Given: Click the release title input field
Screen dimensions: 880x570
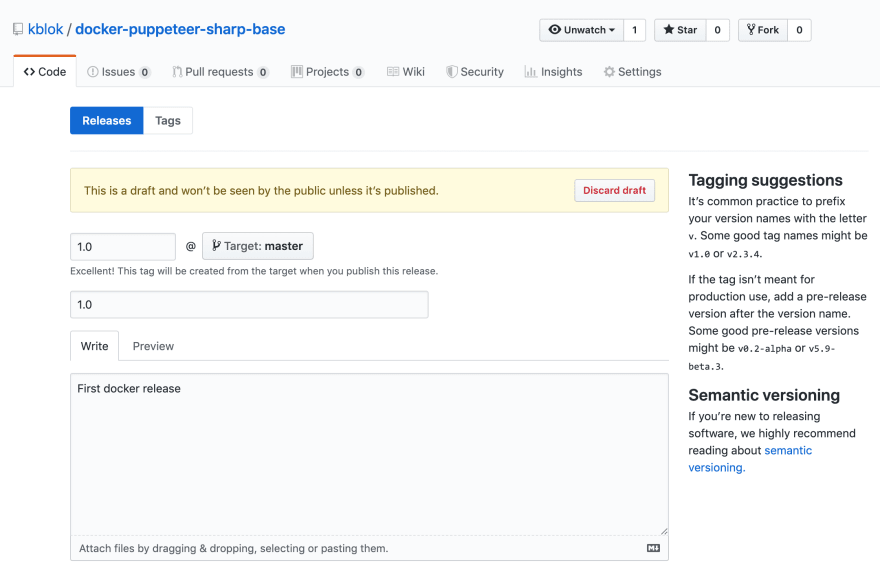Looking at the screenshot, I should (249, 305).
